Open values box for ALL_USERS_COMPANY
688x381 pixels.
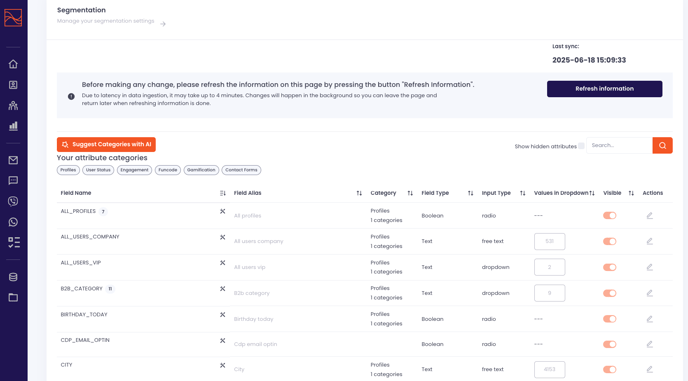[x=549, y=241]
